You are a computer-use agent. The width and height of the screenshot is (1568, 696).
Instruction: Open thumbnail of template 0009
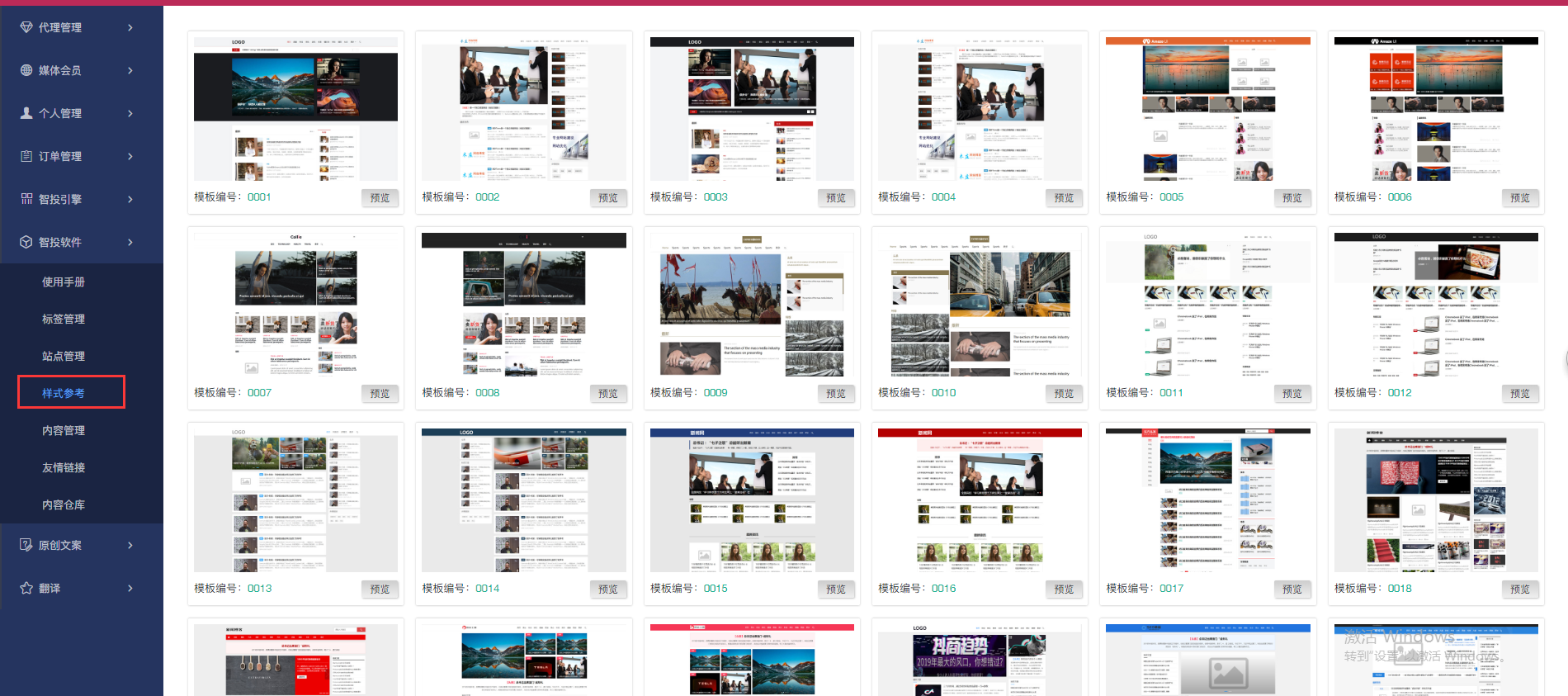point(752,305)
